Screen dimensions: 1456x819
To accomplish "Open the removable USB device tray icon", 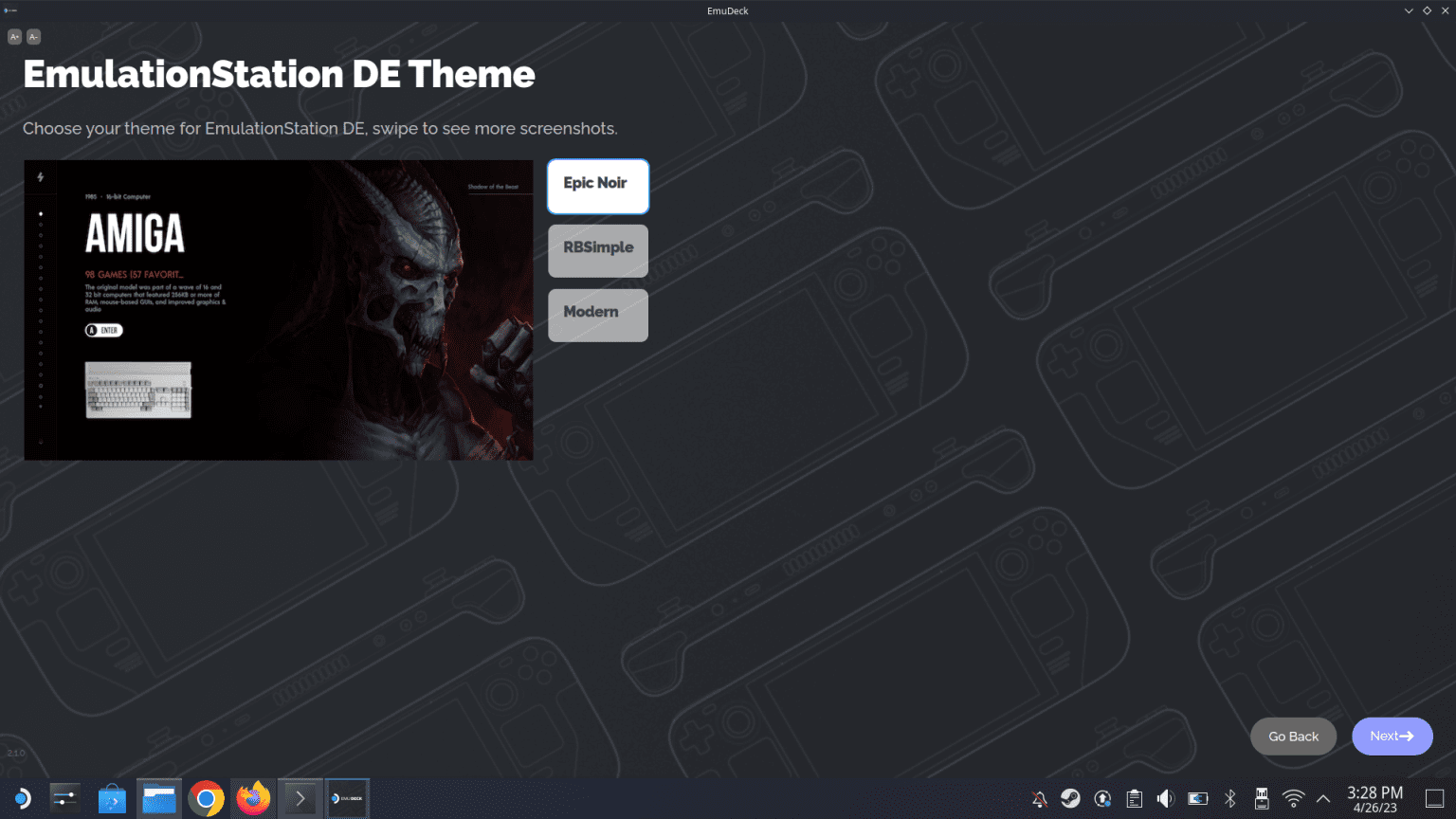I will click(1261, 798).
